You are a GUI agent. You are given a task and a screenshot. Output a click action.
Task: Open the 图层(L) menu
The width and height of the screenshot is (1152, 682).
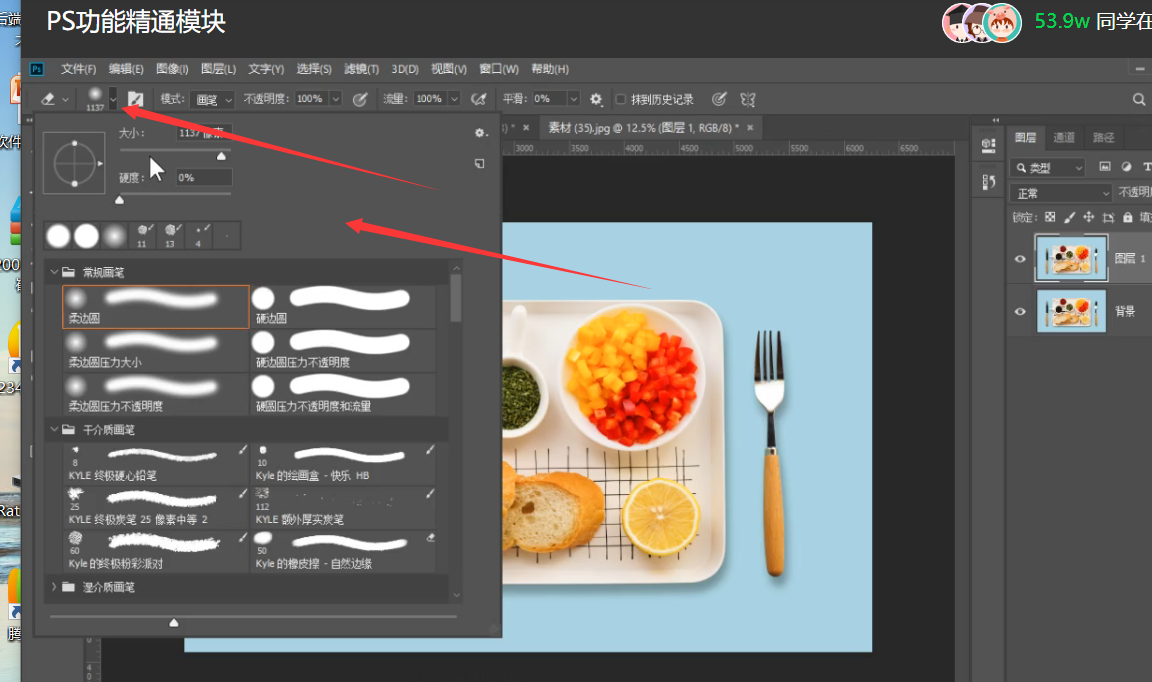(x=219, y=69)
